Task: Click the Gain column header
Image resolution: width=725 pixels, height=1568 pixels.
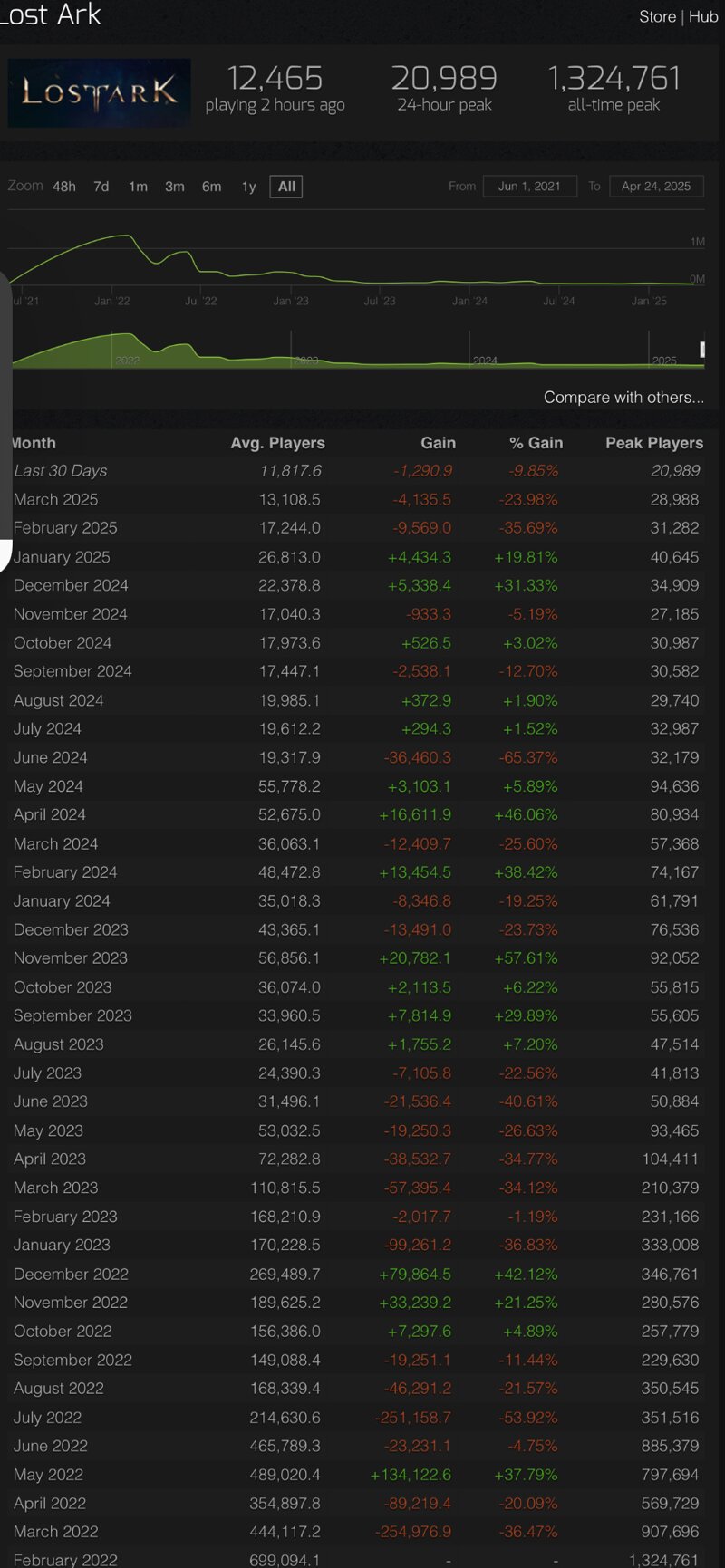Action: click(438, 443)
